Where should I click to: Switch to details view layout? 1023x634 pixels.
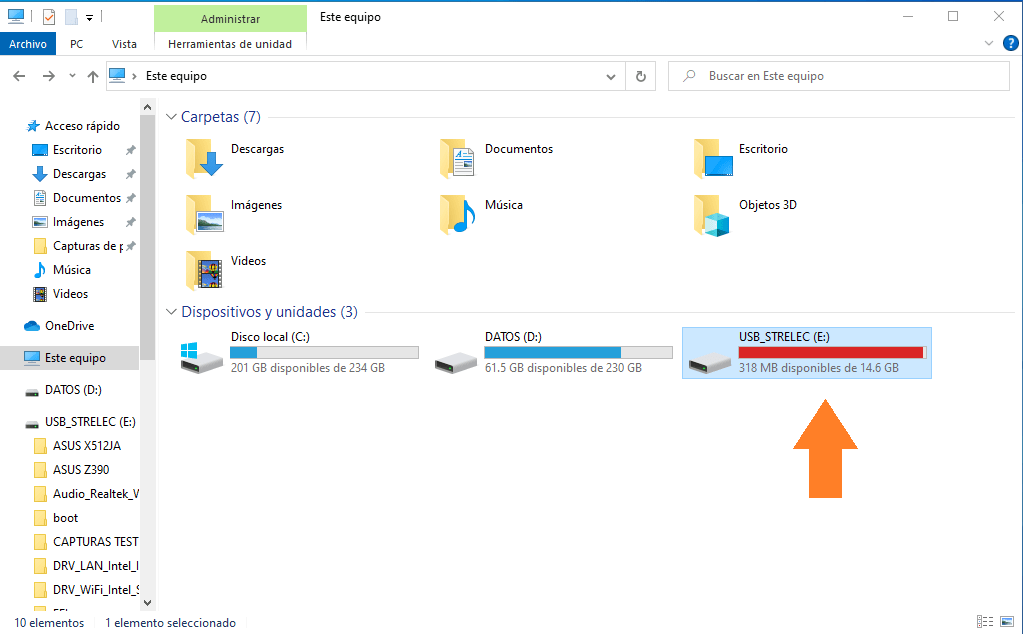985,622
